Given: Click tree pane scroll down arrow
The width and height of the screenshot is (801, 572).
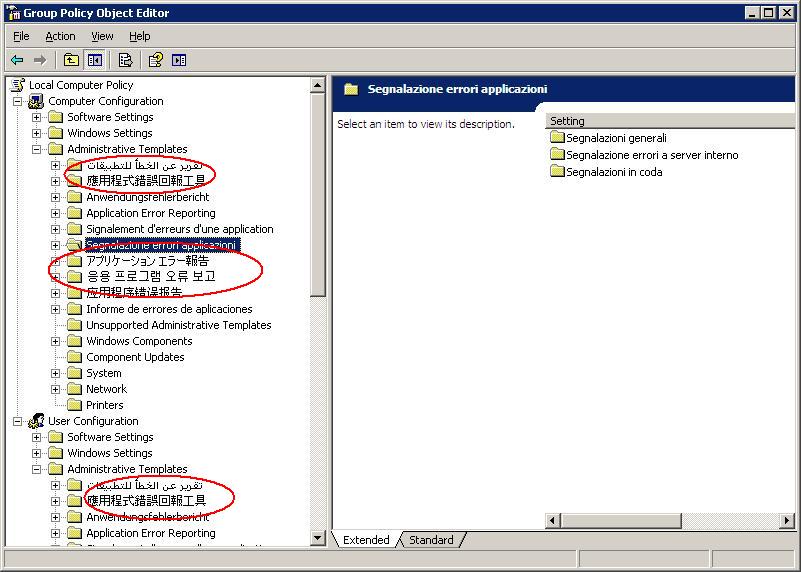Looking at the screenshot, I should (317, 538).
